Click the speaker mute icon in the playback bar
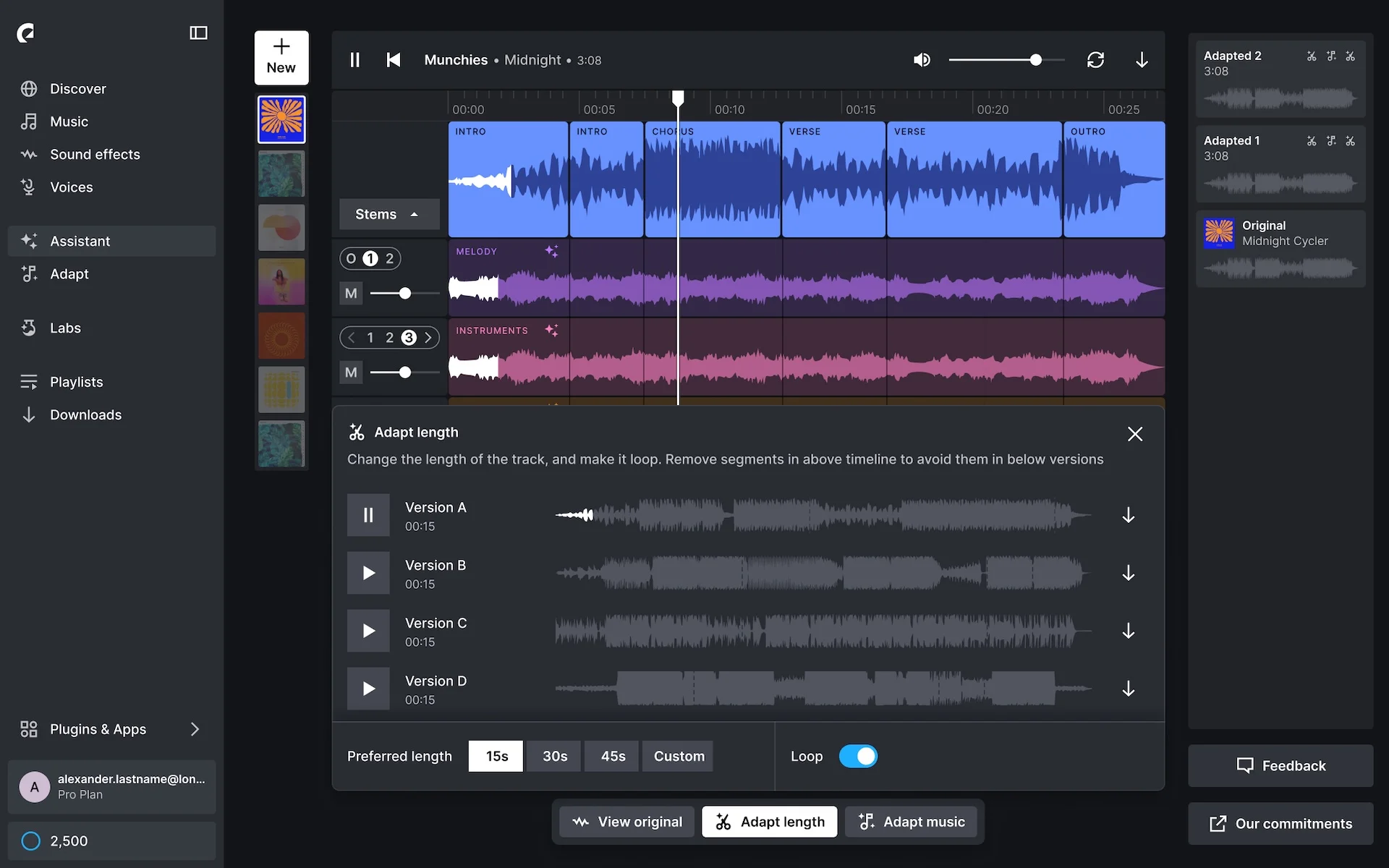 pyautogui.click(x=922, y=60)
